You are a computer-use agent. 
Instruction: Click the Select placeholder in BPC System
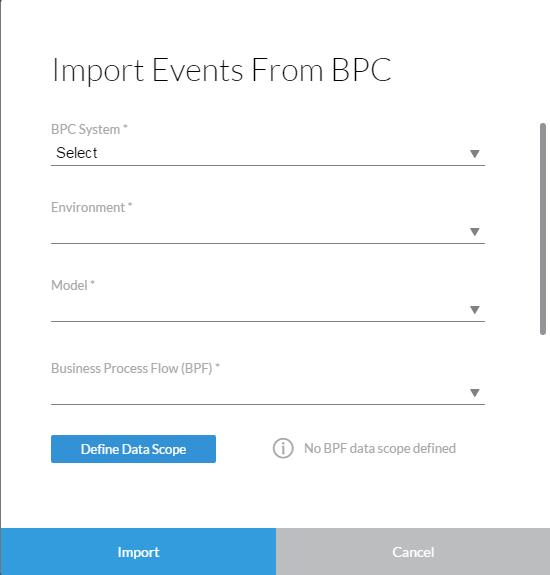77,153
